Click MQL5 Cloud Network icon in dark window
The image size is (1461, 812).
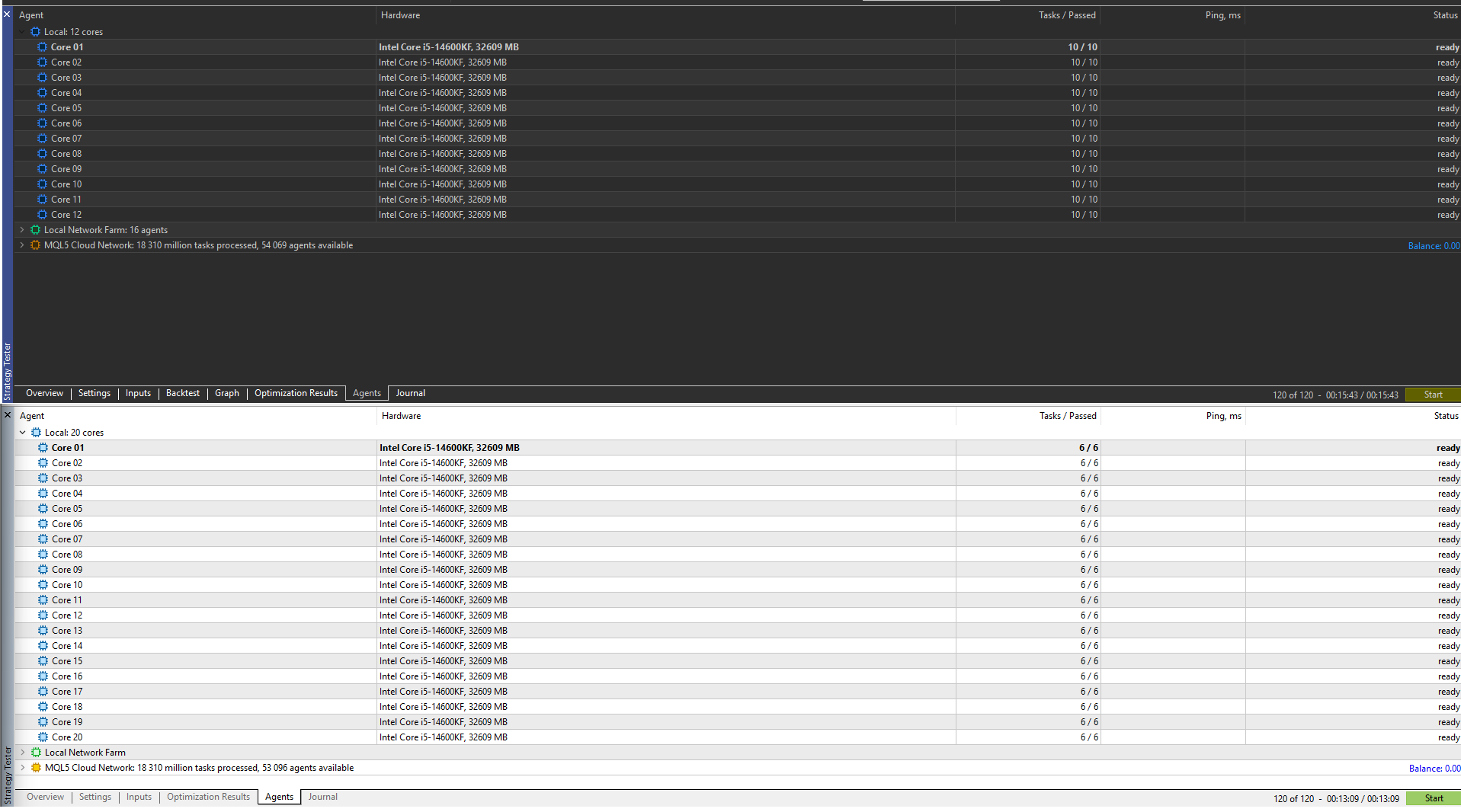(35, 245)
